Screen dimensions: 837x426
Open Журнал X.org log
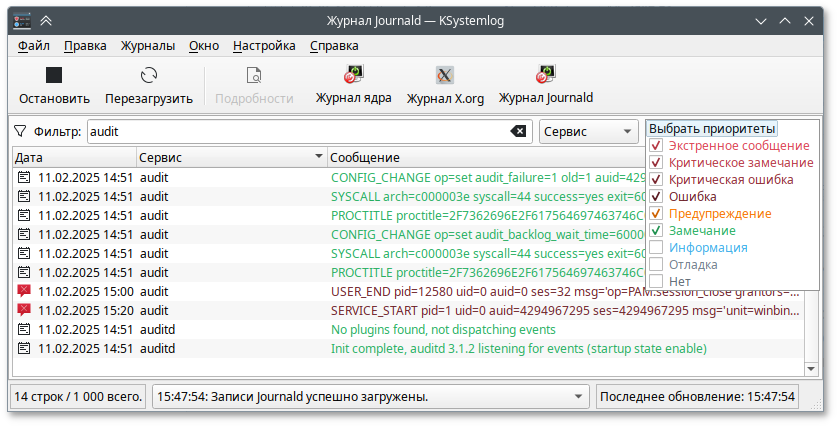pos(445,76)
